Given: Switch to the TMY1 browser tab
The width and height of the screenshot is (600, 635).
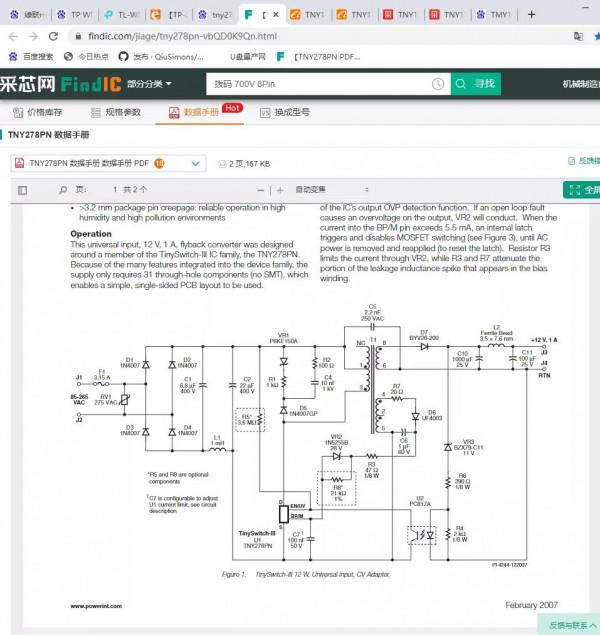Looking at the screenshot, I should [494, 15].
